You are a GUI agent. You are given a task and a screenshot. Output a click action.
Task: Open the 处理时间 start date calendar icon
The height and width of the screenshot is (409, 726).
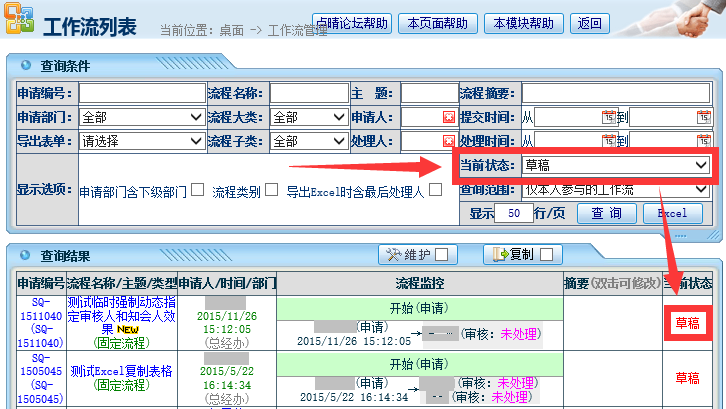pos(608,142)
